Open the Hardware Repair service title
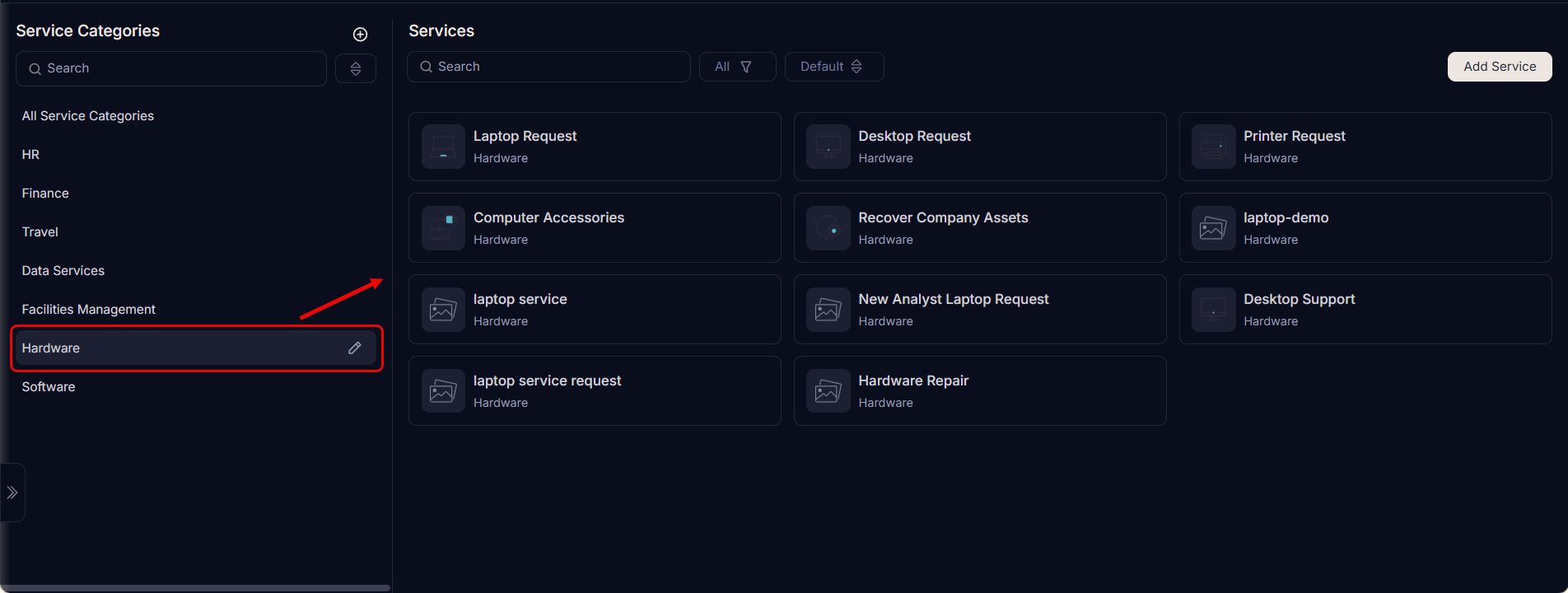The height and width of the screenshot is (593, 1568). tap(913, 381)
